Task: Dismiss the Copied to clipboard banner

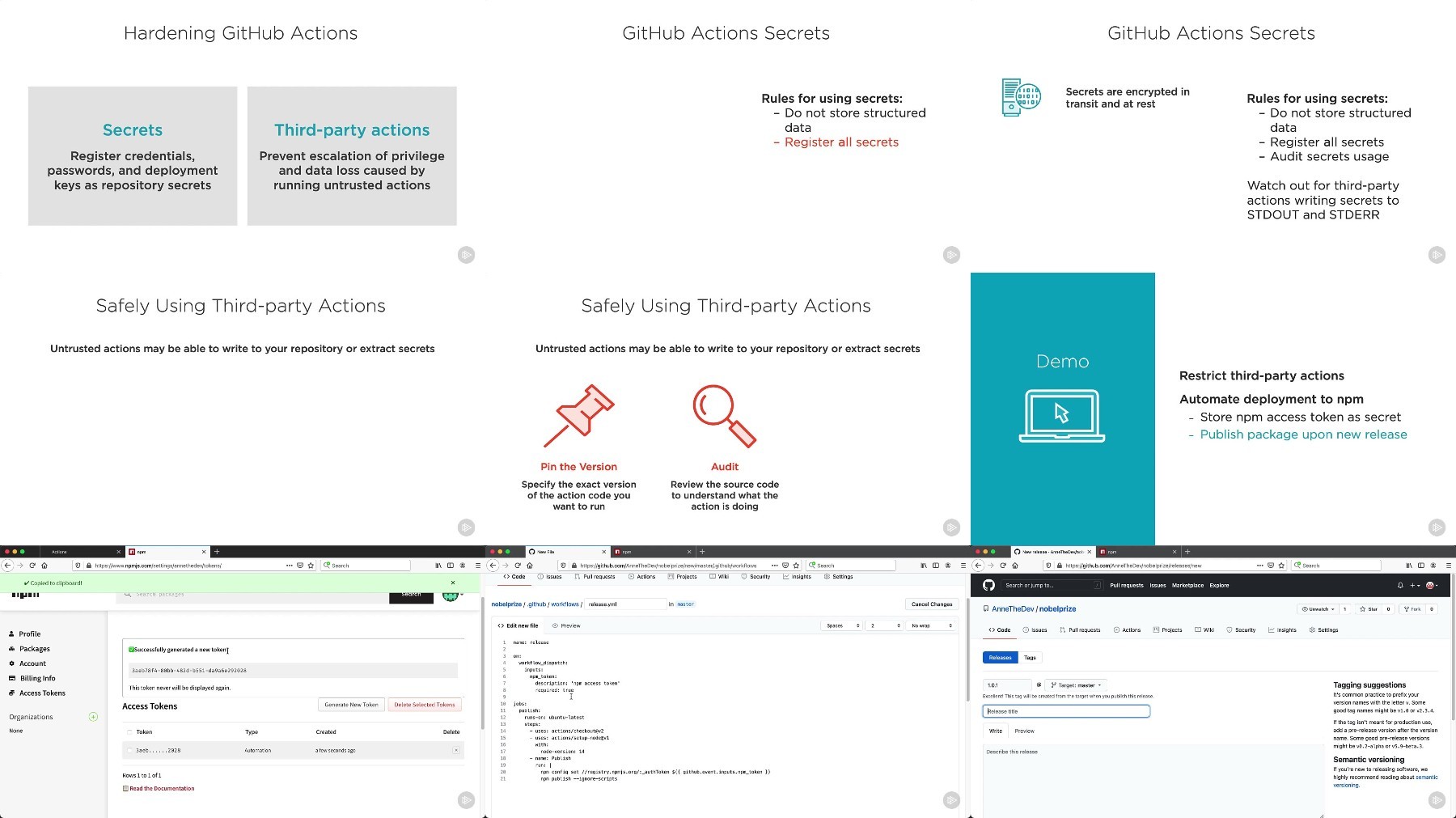Action: tap(453, 583)
